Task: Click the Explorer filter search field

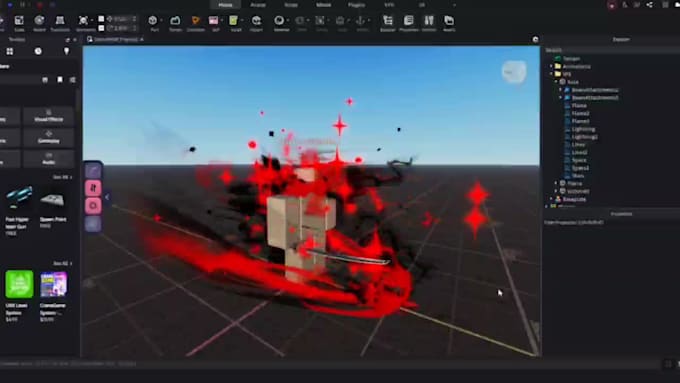Action: 611,50
